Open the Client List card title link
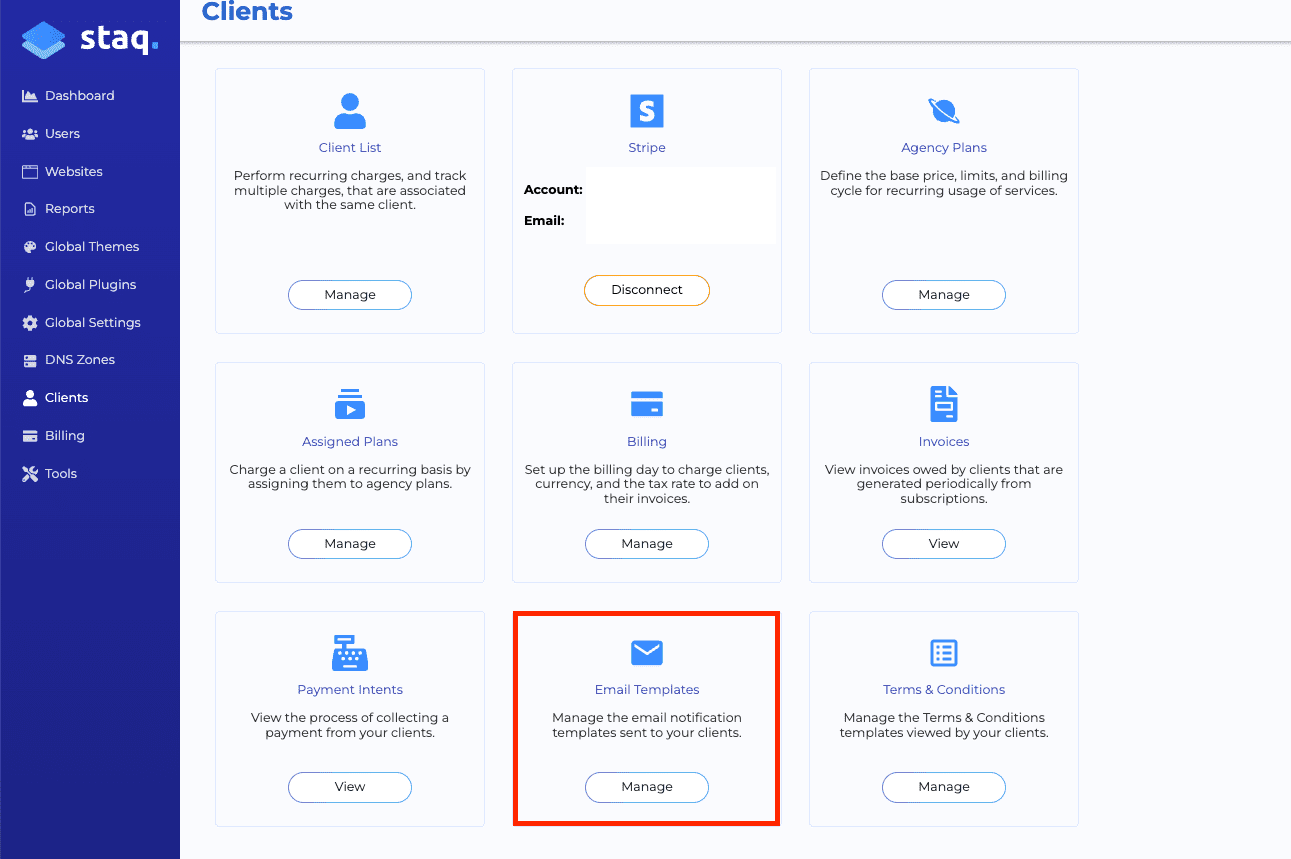 pyautogui.click(x=349, y=147)
